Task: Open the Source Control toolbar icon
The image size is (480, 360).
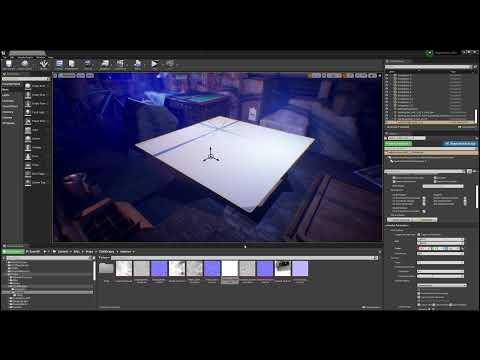Action: pyautogui.click(x=25, y=64)
